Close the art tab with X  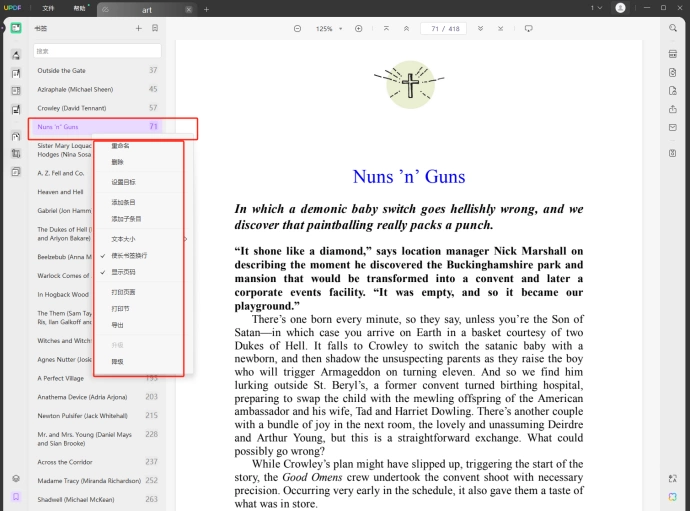(188, 10)
